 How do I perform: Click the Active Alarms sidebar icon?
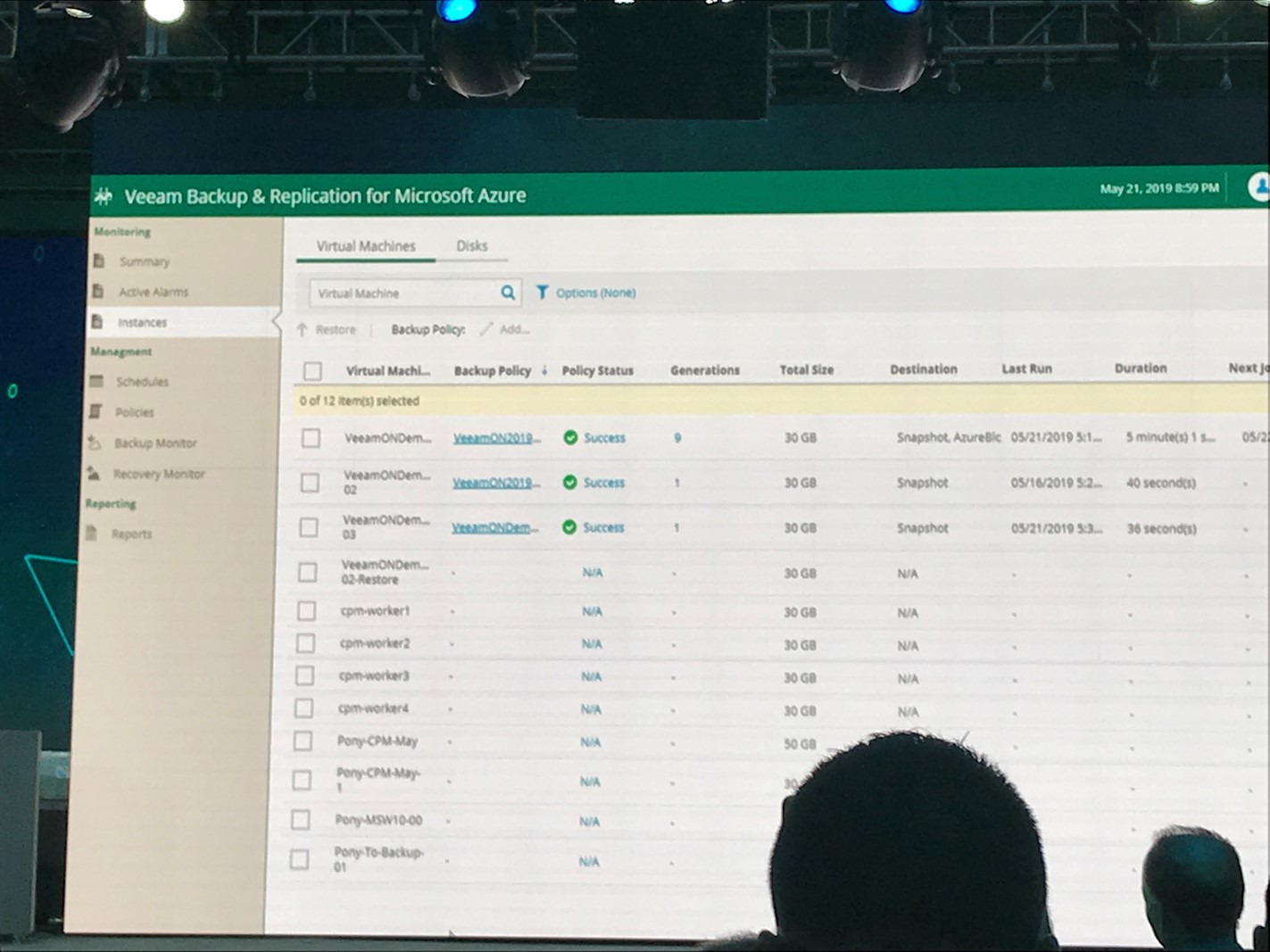[99, 292]
